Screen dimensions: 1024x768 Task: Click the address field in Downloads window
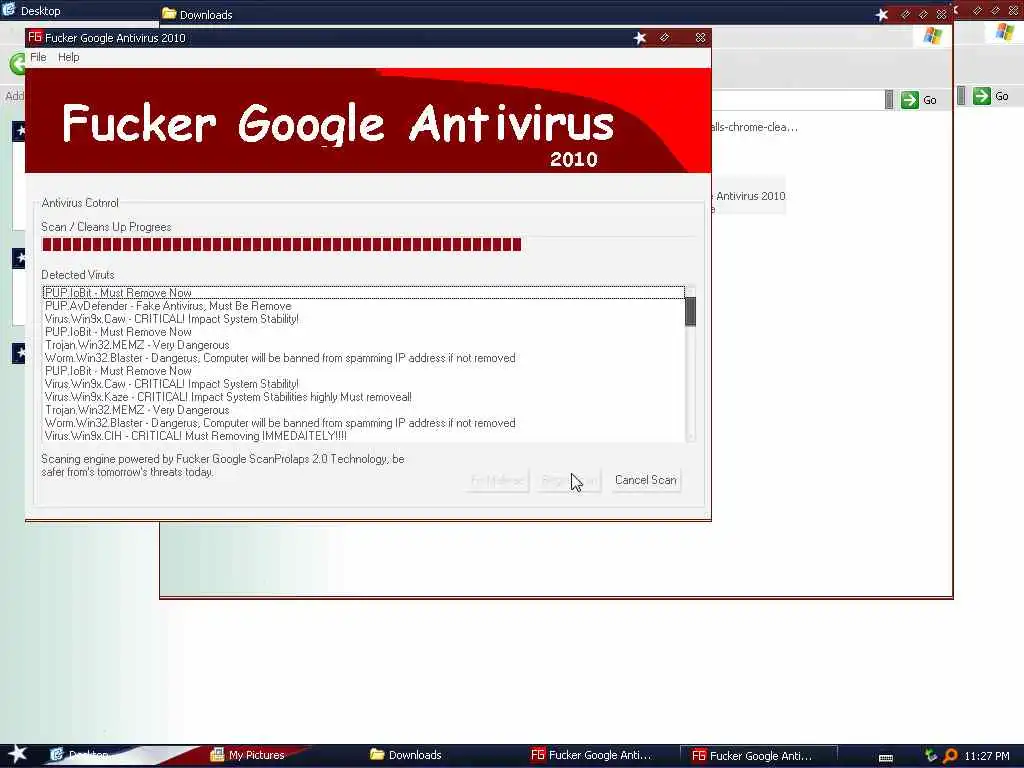[797, 100]
